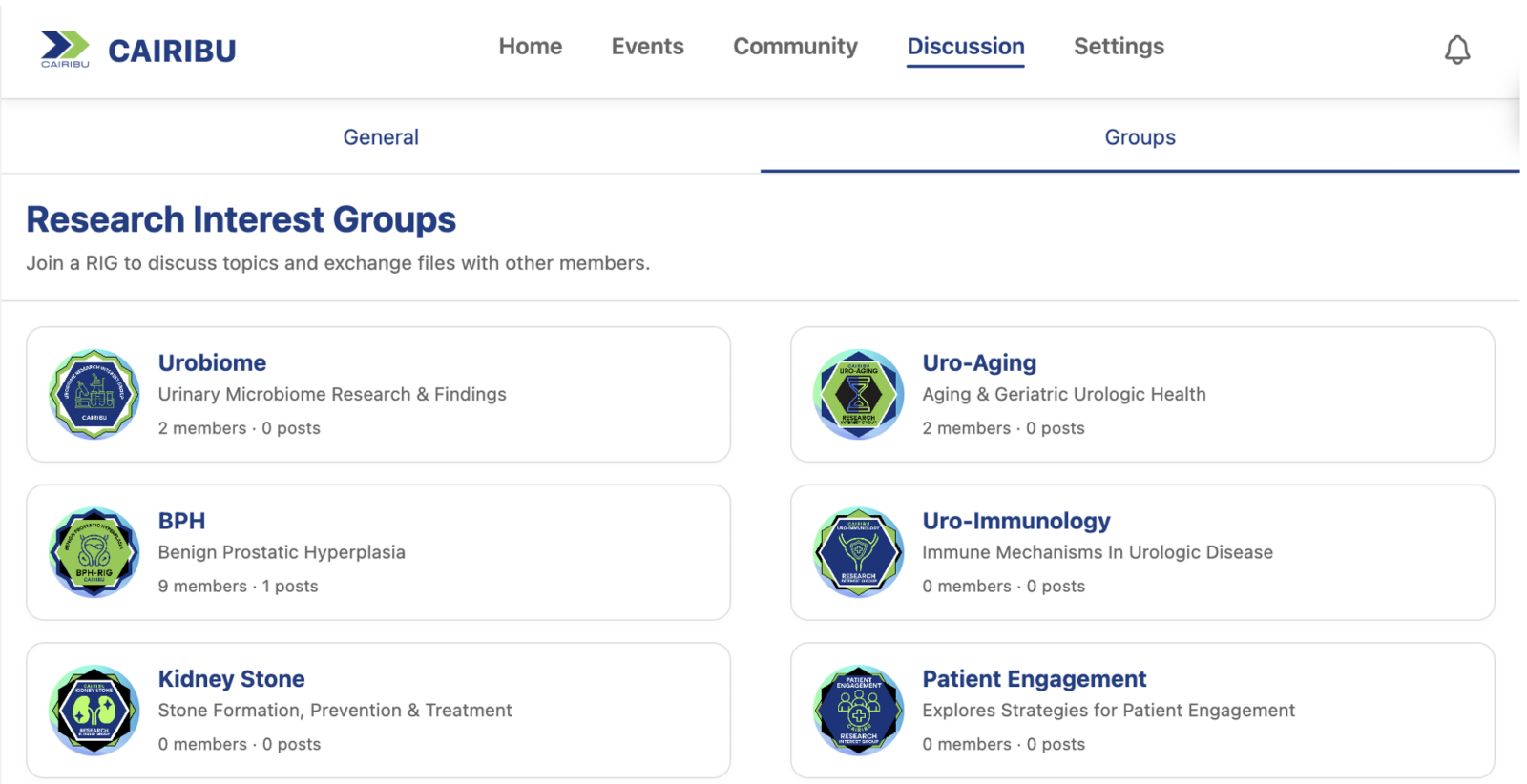
Task: Click the CAIRIBU brand name text
Action: tap(172, 51)
